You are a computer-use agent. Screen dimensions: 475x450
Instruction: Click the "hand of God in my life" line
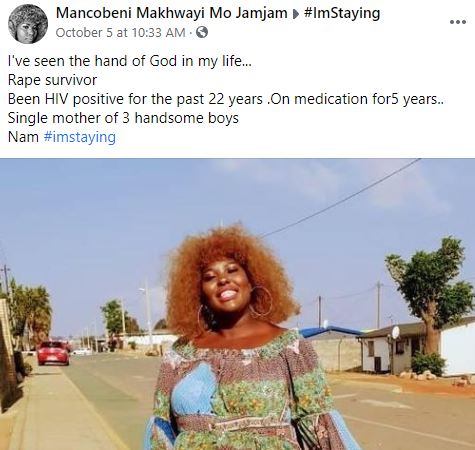129,61
